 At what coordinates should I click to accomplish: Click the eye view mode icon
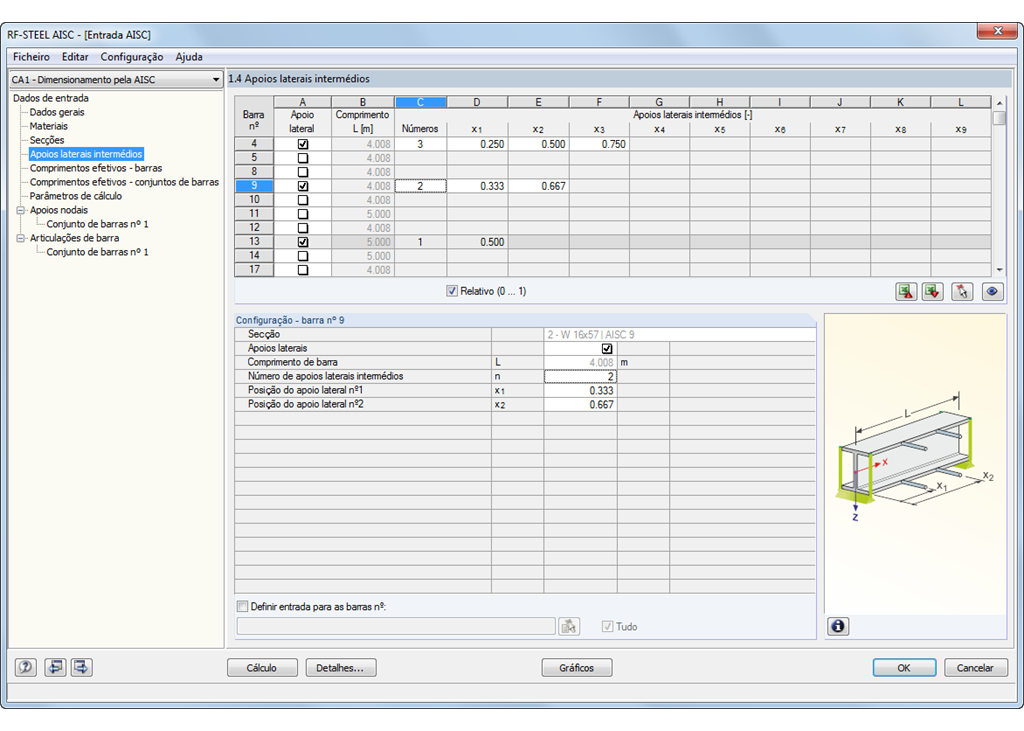pos(992,291)
